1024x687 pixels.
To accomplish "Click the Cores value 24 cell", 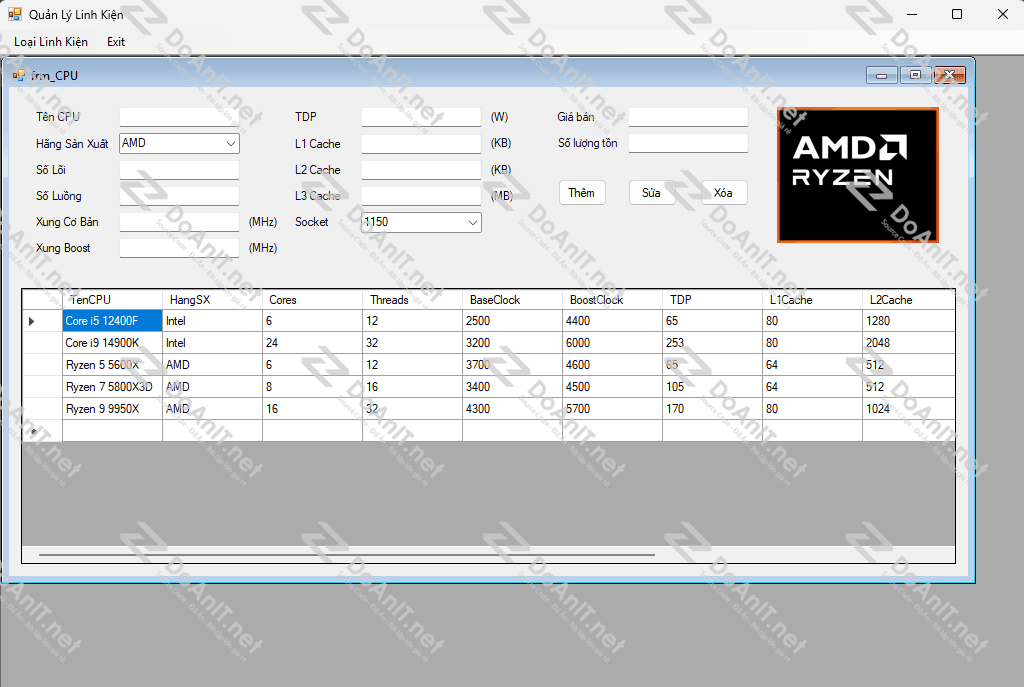I will click(312, 343).
